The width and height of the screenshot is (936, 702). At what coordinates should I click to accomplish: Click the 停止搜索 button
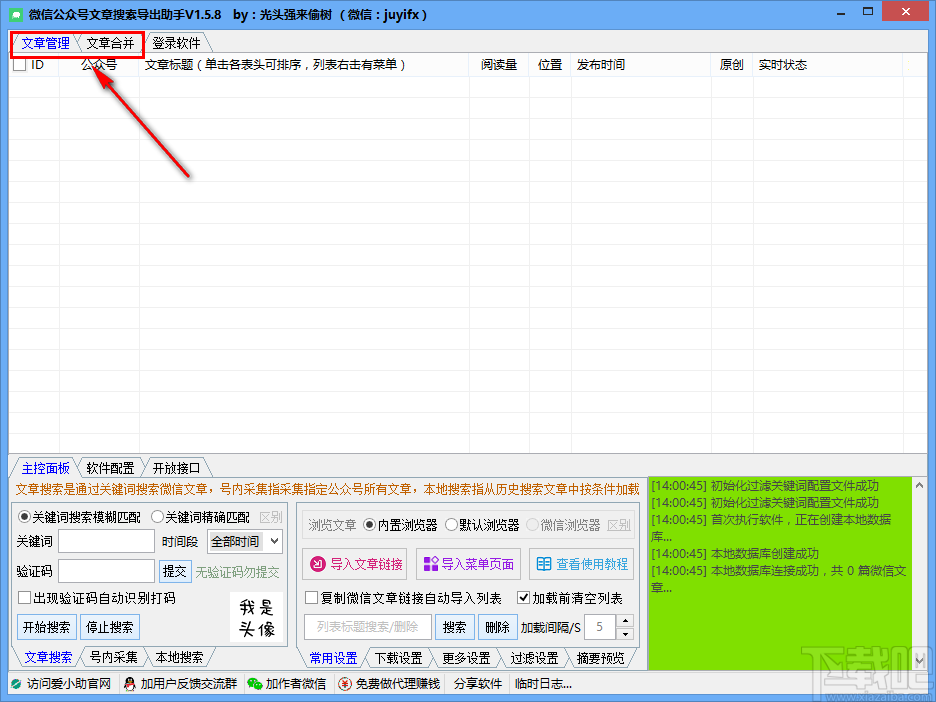click(x=110, y=627)
